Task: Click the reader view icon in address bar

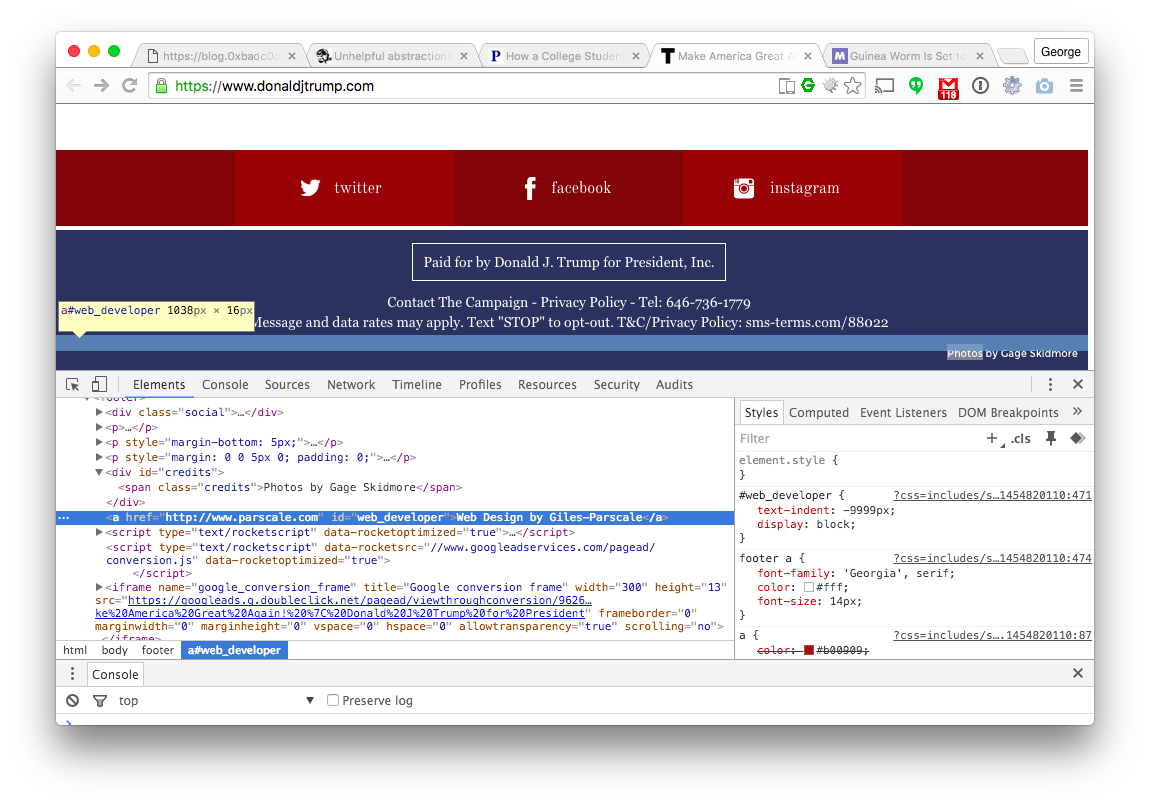Action: [786, 87]
